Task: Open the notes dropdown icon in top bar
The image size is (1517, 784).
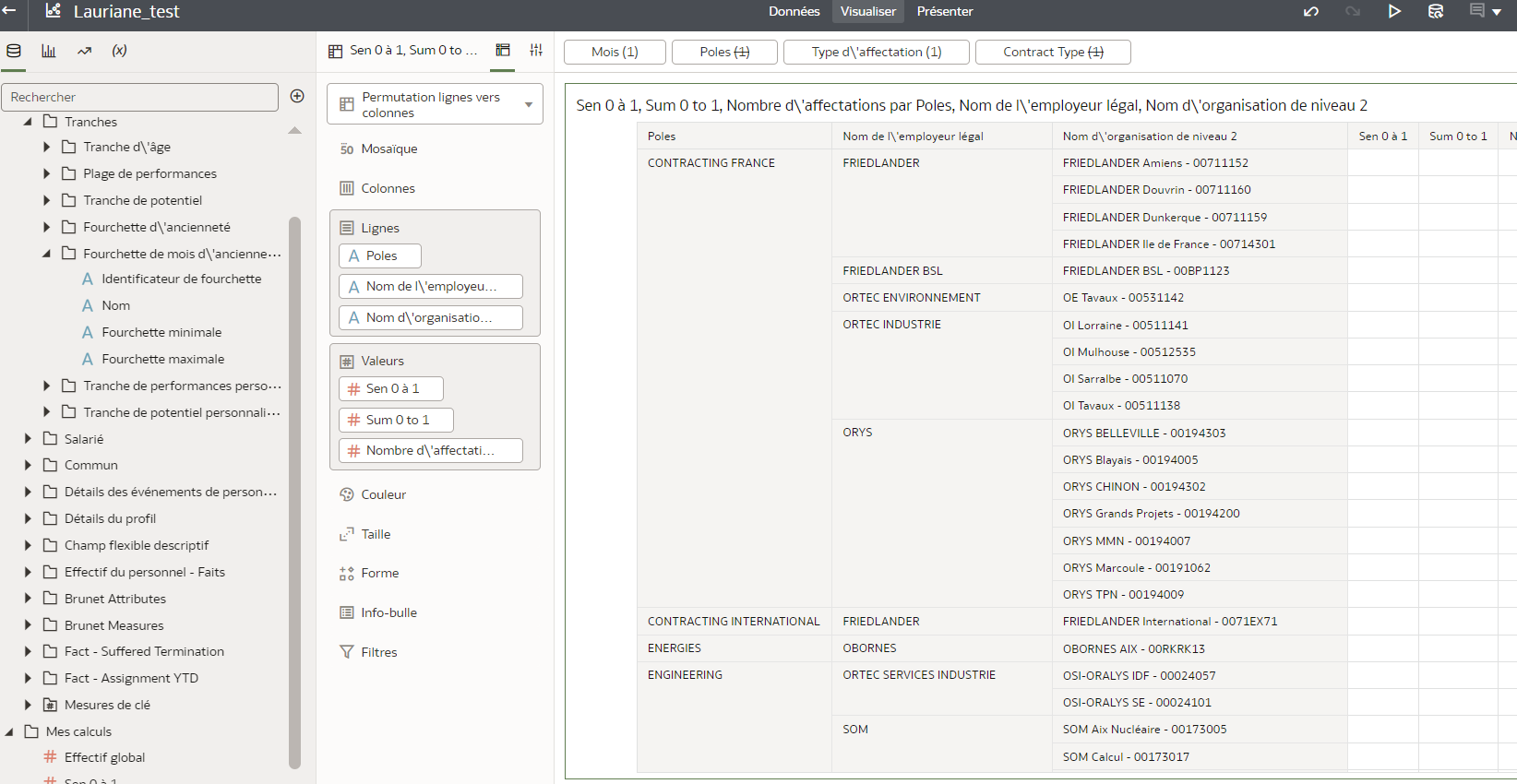Action: pyautogui.click(x=1486, y=11)
